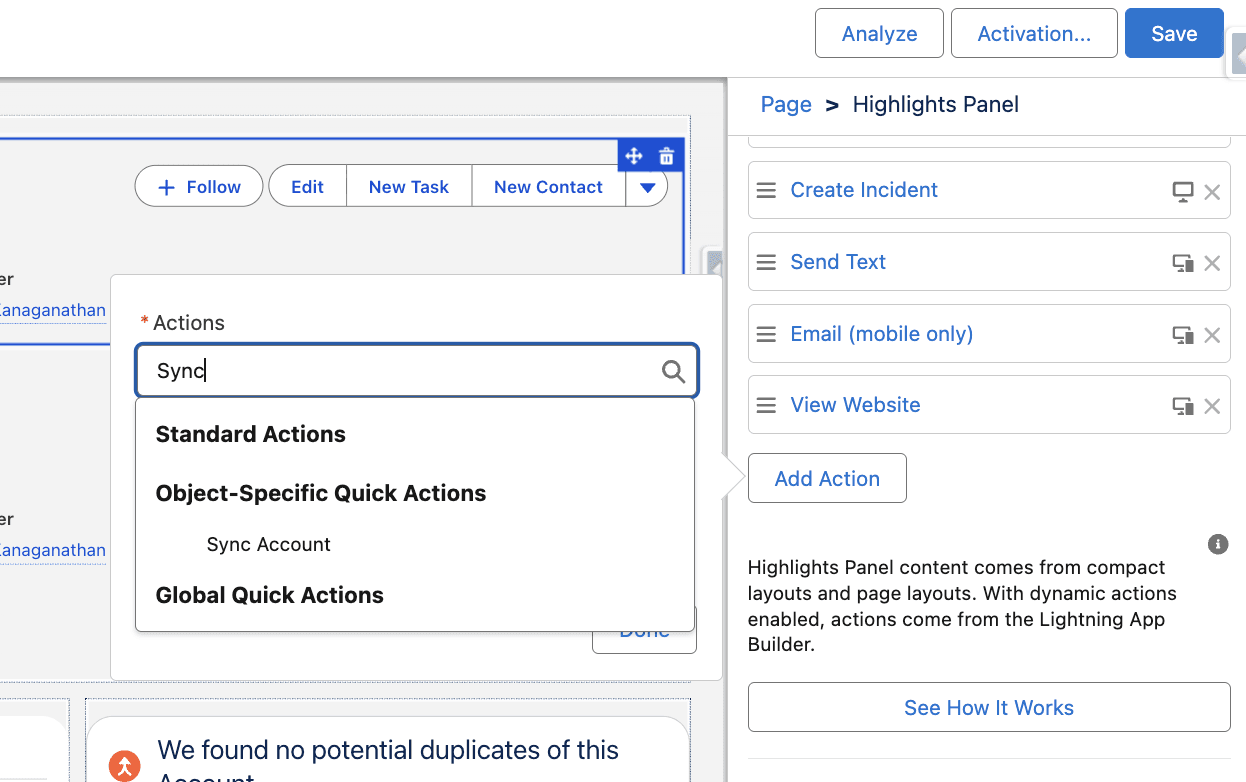
Task: Click Add Action to insert a new action
Action: pyautogui.click(x=827, y=478)
